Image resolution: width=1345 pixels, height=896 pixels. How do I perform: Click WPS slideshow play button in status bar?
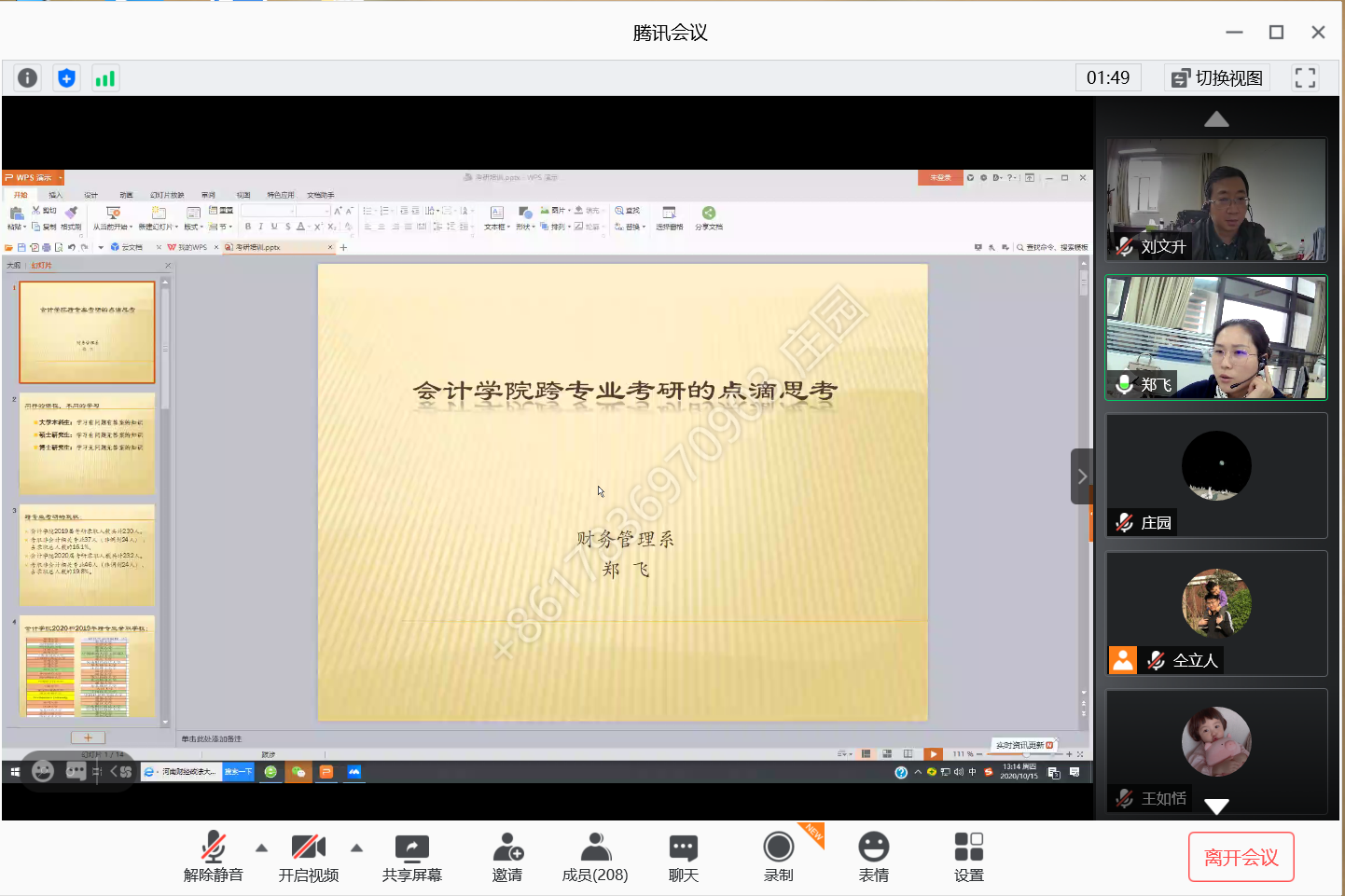933,754
